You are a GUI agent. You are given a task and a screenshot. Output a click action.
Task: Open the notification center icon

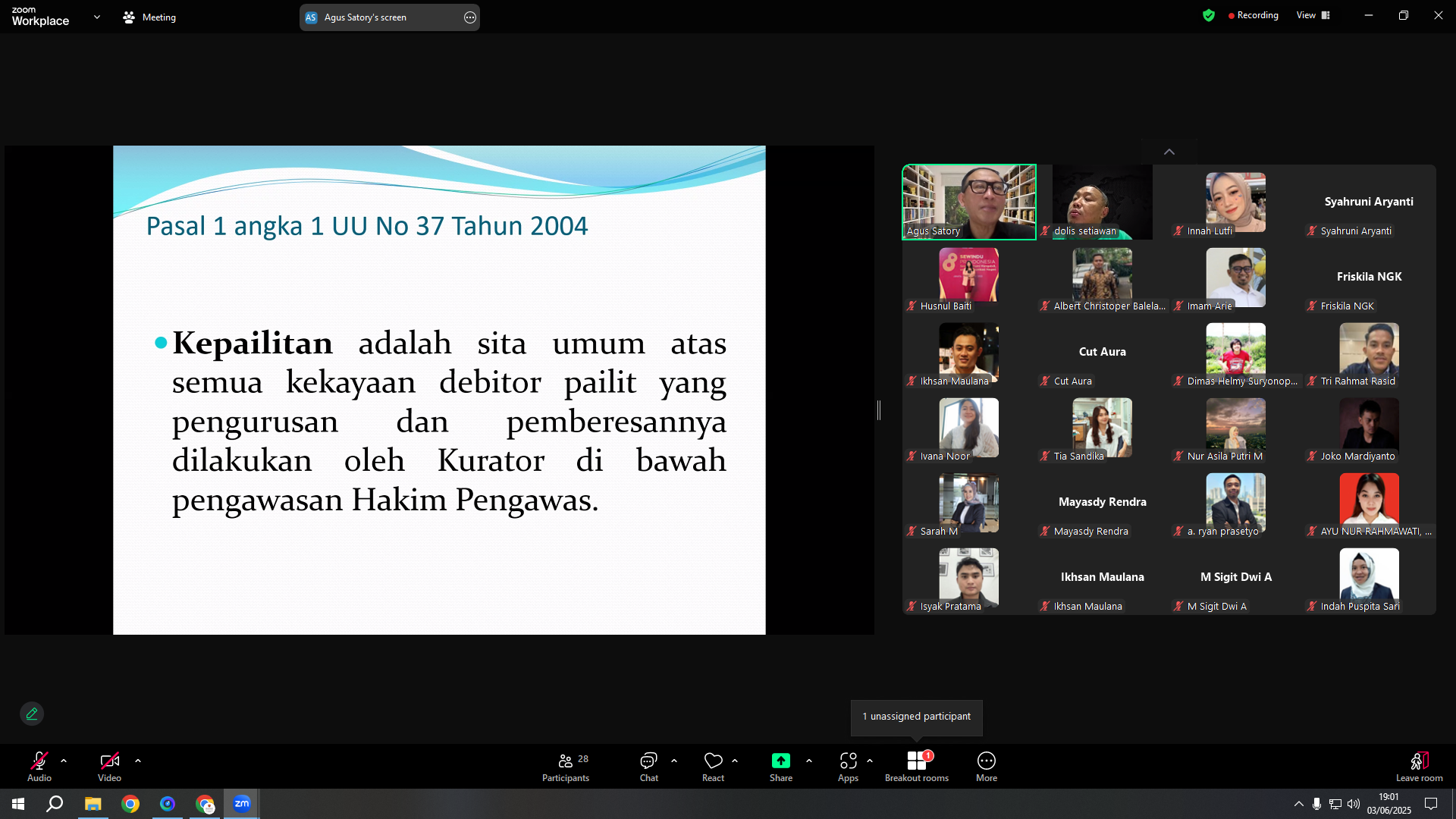[1431, 804]
